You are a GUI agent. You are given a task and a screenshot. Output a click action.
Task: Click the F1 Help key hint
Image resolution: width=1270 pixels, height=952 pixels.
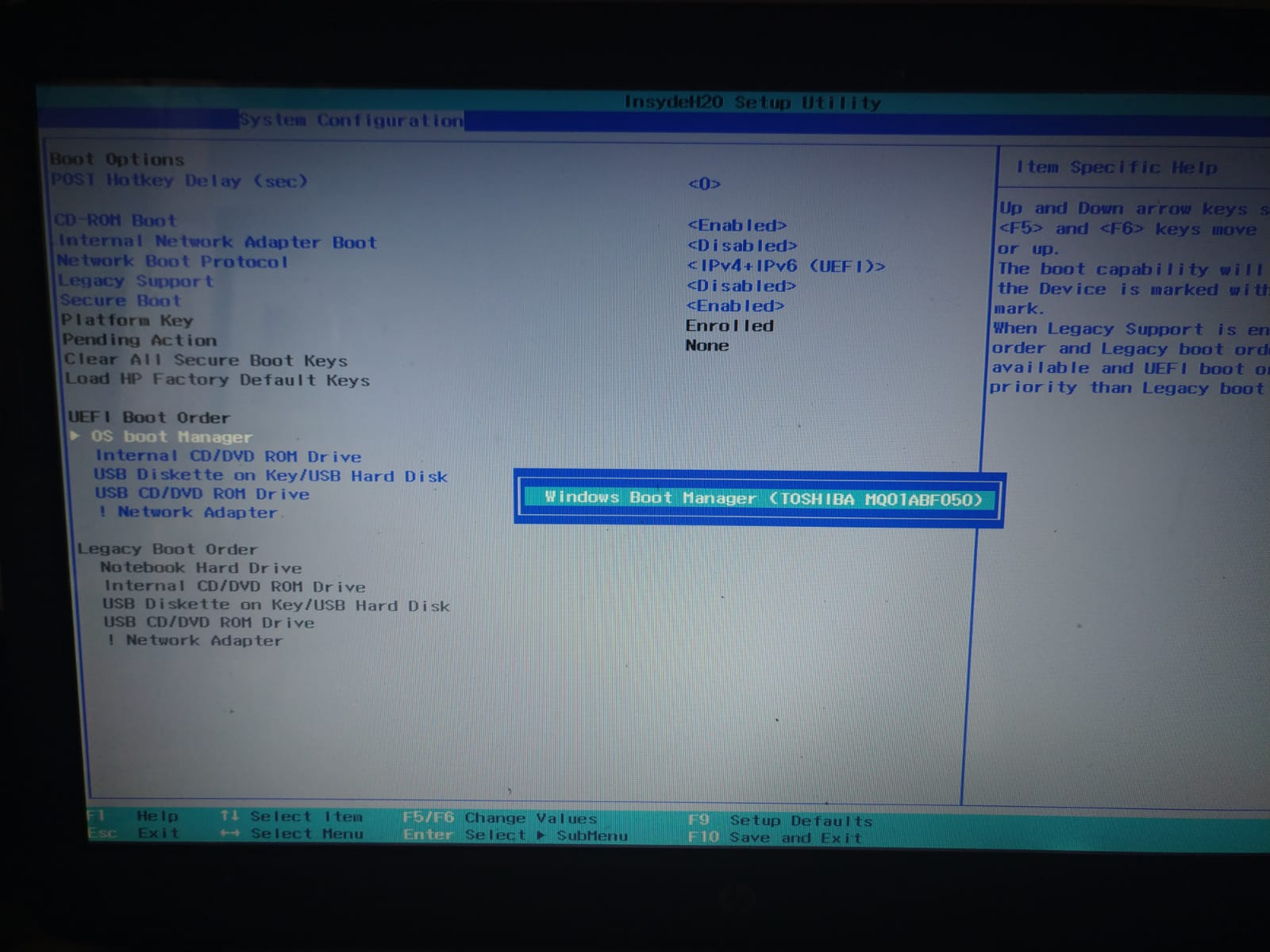click(133, 816)
